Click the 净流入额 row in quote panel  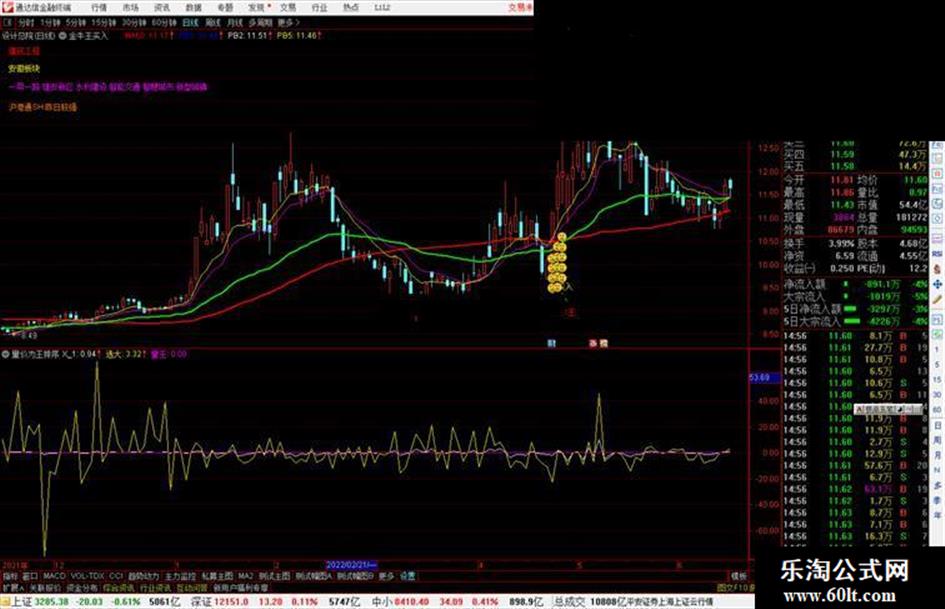pyautogui.click(x=855, y=284)
